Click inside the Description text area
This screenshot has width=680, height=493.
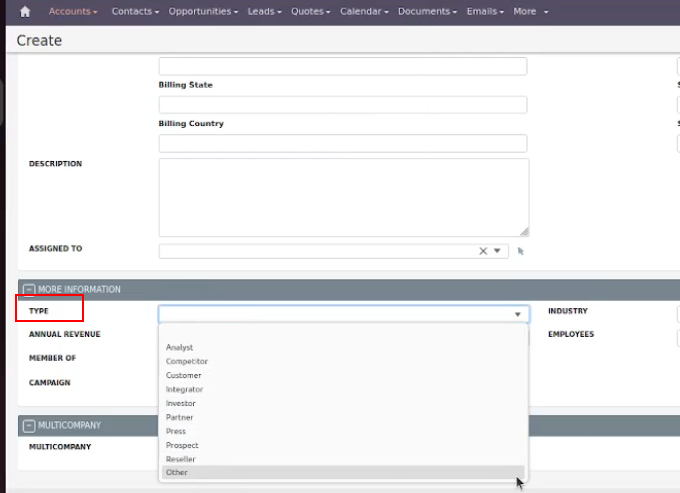[x=342, y=196]
